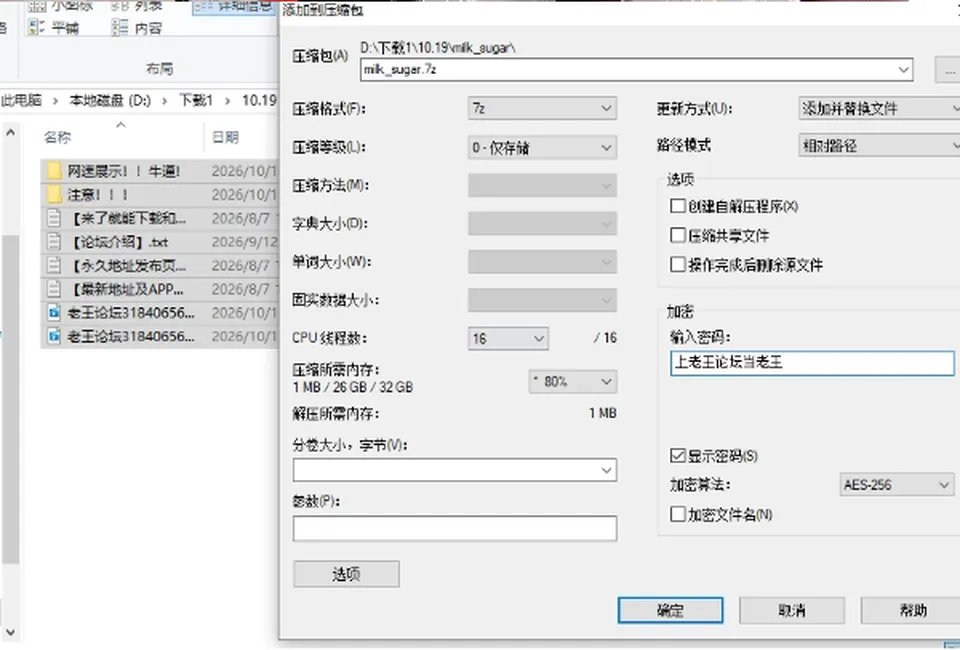Image resolution: width=960 pixels, height=650 pixels.
Task: Expand the archive name history dropdown arrow
Action: pyautogui.click(x=903, y=70)
